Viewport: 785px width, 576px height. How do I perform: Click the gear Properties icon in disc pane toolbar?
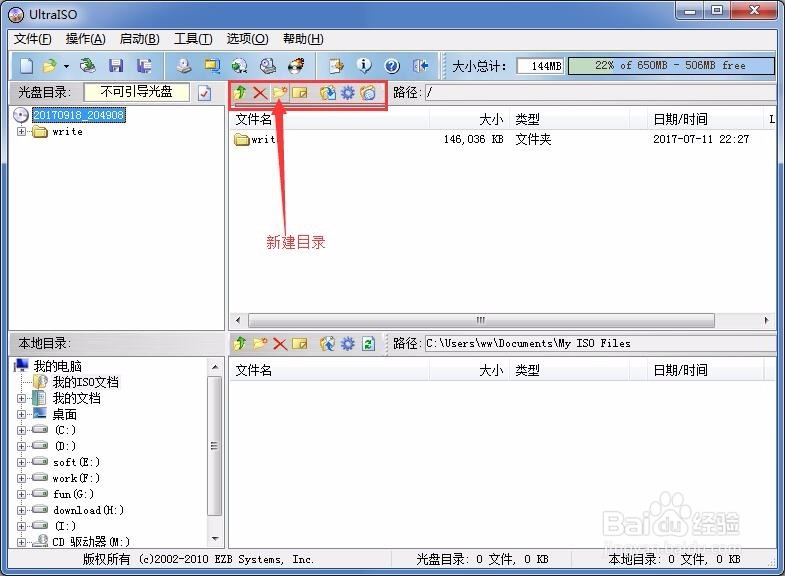pos(347,93)
